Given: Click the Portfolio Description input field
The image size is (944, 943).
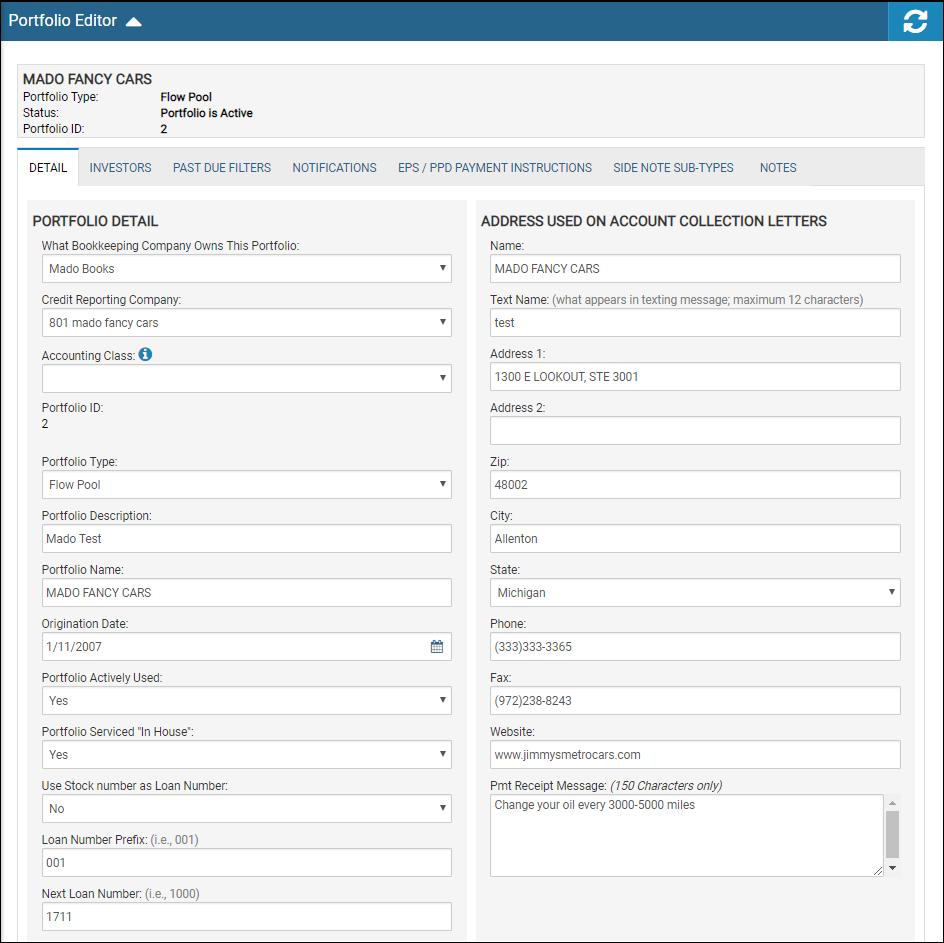Looking at the screenshot, I should tap(247, 539).
